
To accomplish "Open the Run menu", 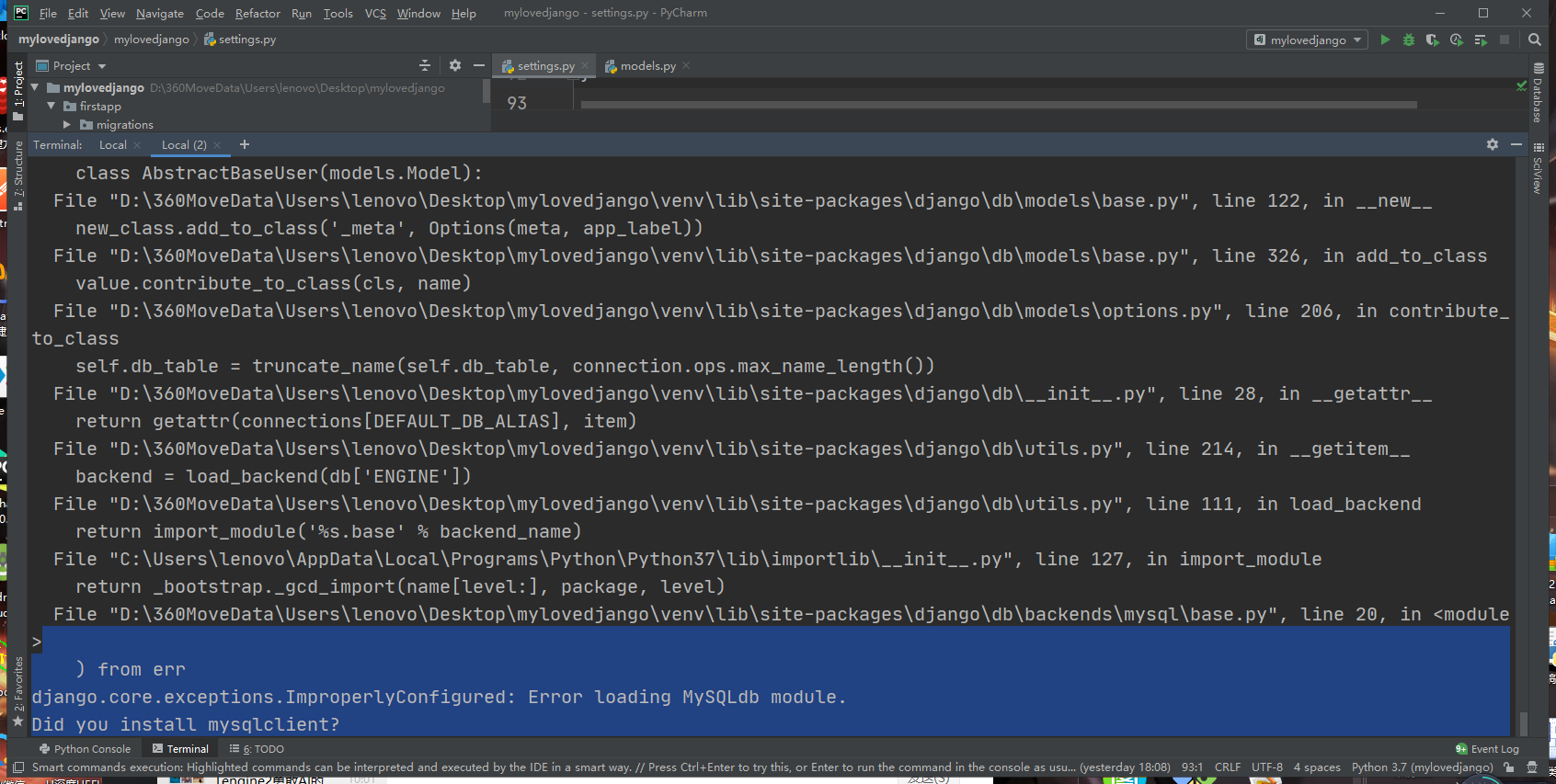I will click(x=302, y=13).
